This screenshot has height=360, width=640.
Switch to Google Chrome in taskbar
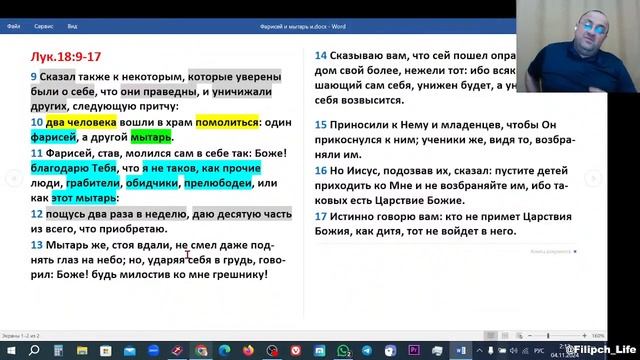pyautogui.click(x=201, y=351)
